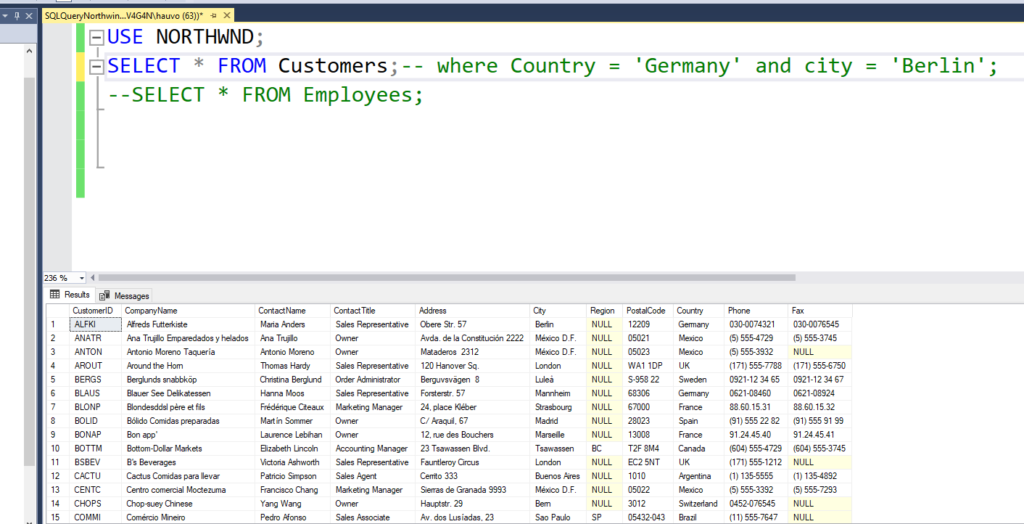Select the ContactTitle column header

point(373,310)
